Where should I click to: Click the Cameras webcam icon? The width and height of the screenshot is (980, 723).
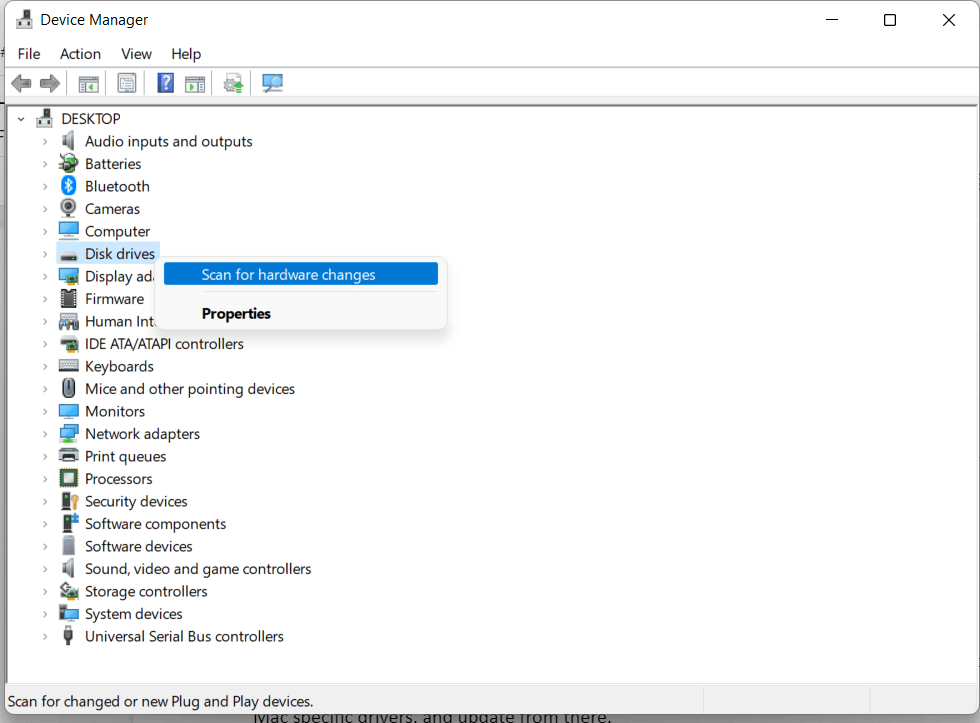tap(68, 208)
